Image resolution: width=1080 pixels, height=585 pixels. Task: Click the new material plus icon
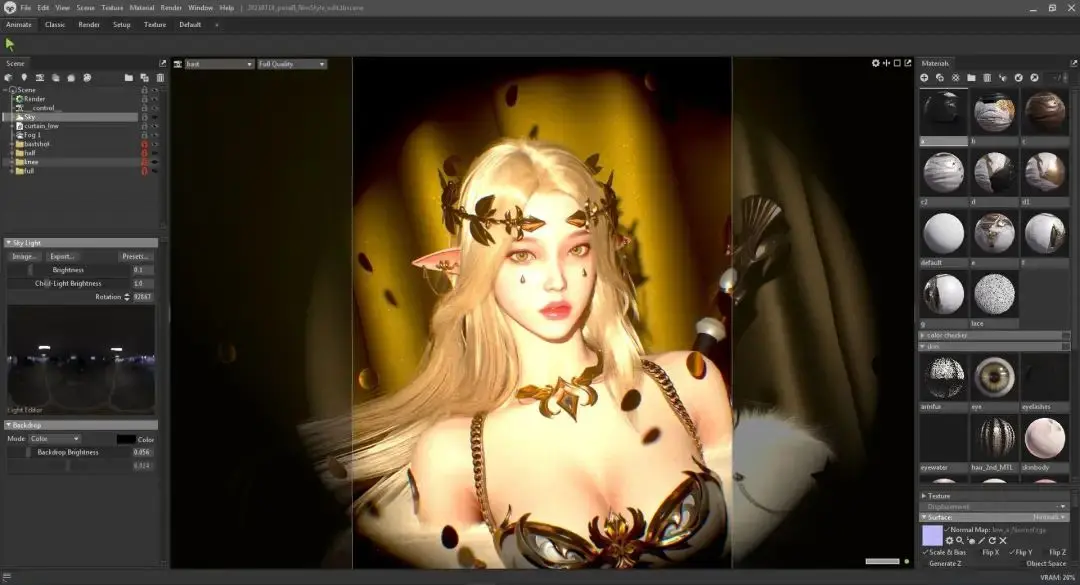(924, 77)
